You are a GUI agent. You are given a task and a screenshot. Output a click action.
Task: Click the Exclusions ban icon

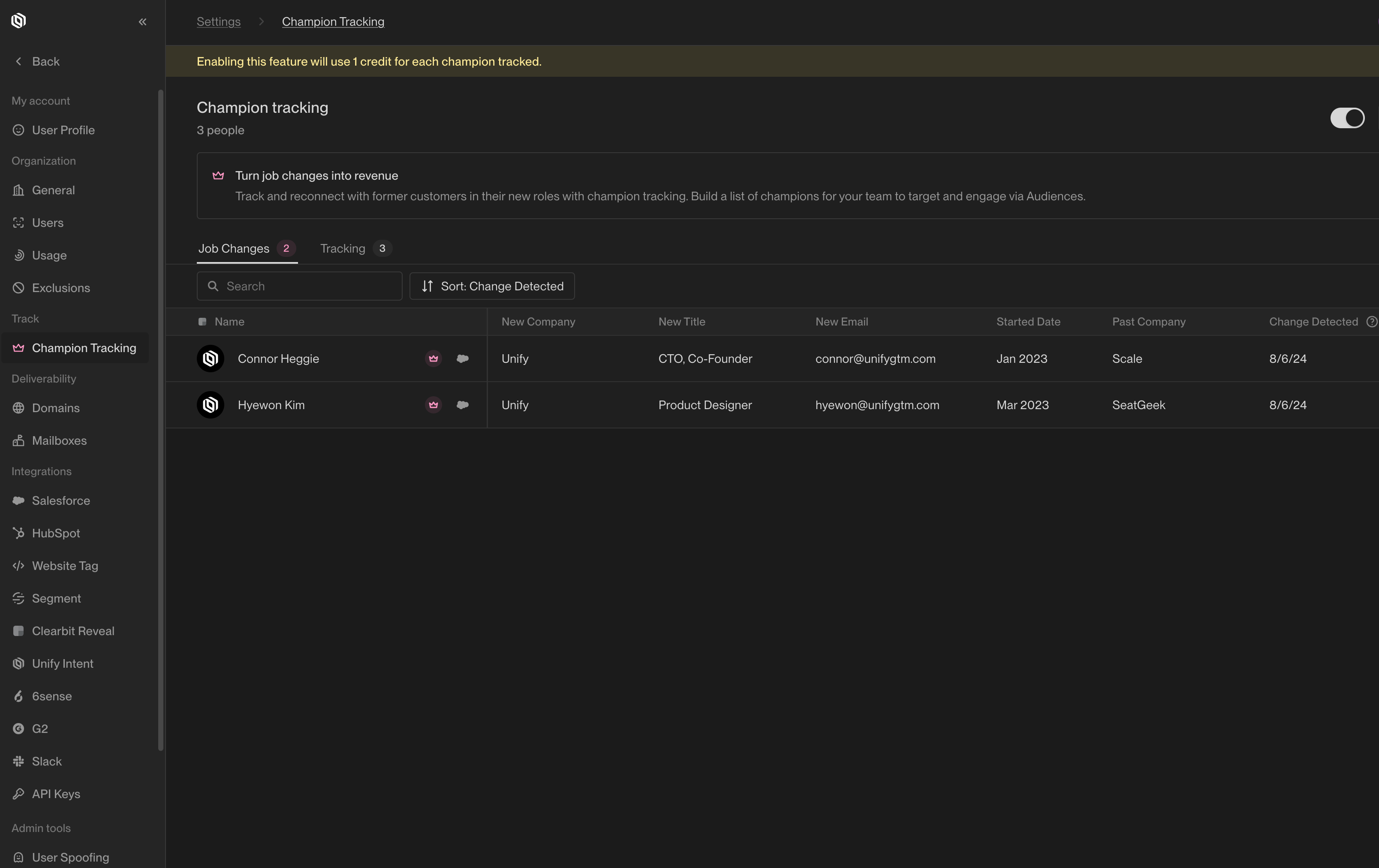18,288
